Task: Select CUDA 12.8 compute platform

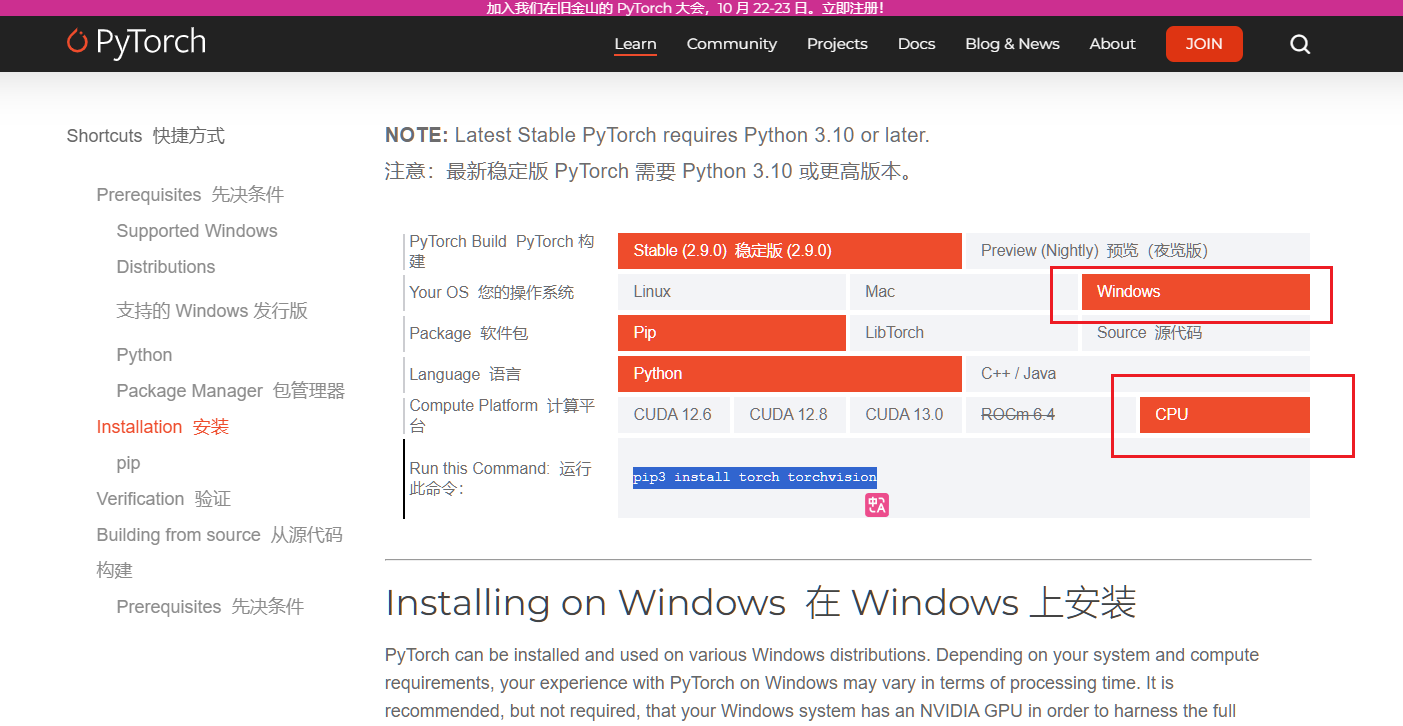Action: tap(789, 414)
